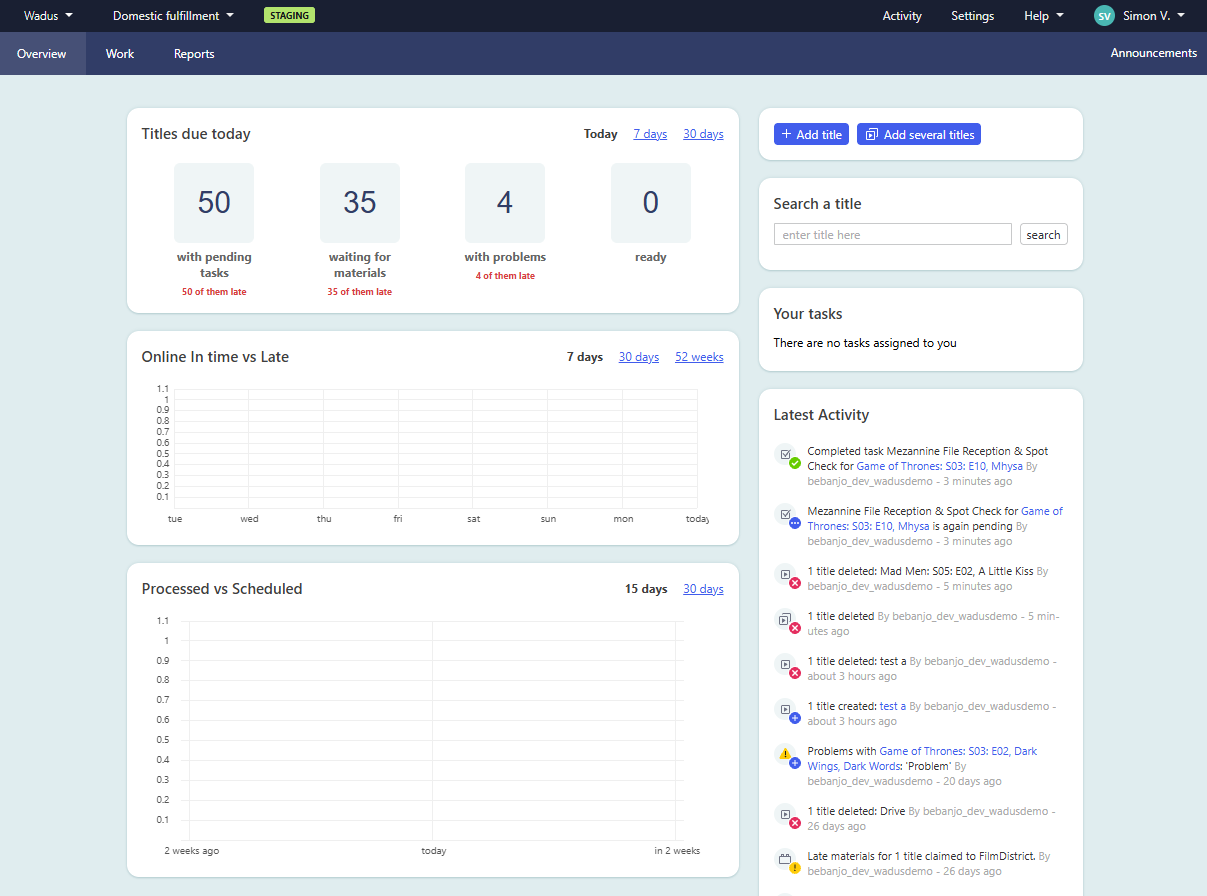Focus the enter title here search field
This screenshot has height=896, width=1207.
(892, 235)
